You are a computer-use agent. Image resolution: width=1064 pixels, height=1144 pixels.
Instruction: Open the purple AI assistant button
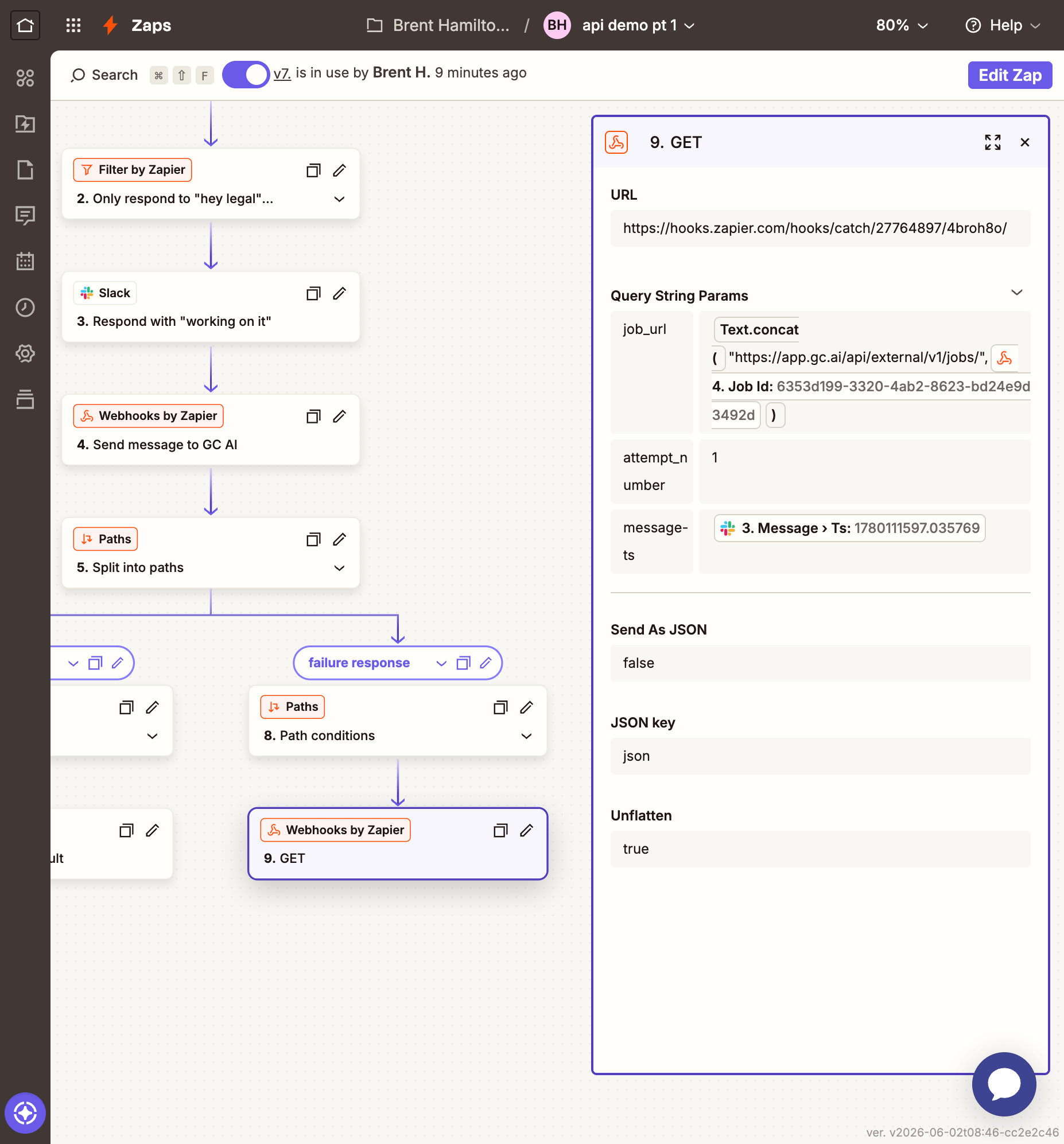(25, 1113)
